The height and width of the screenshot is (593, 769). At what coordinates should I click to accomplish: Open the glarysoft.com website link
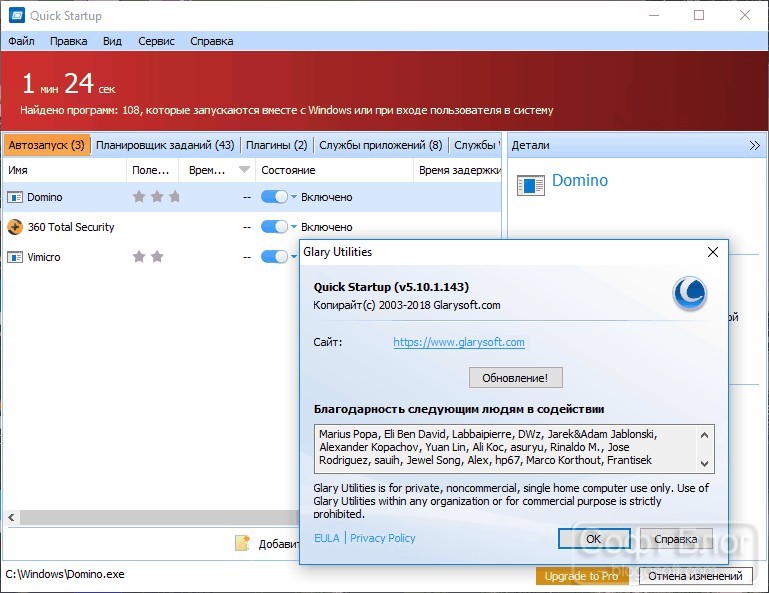coord(459,342)
